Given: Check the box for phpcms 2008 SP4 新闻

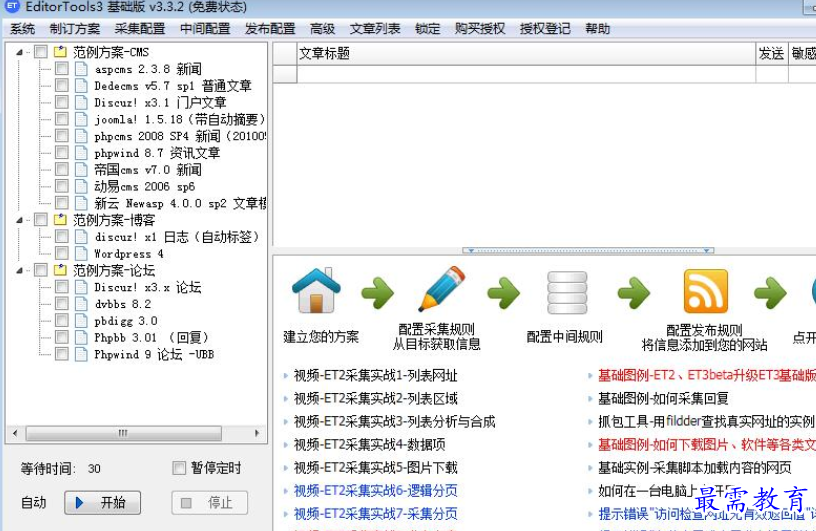Looking at the screenshot, I should 61,136.
